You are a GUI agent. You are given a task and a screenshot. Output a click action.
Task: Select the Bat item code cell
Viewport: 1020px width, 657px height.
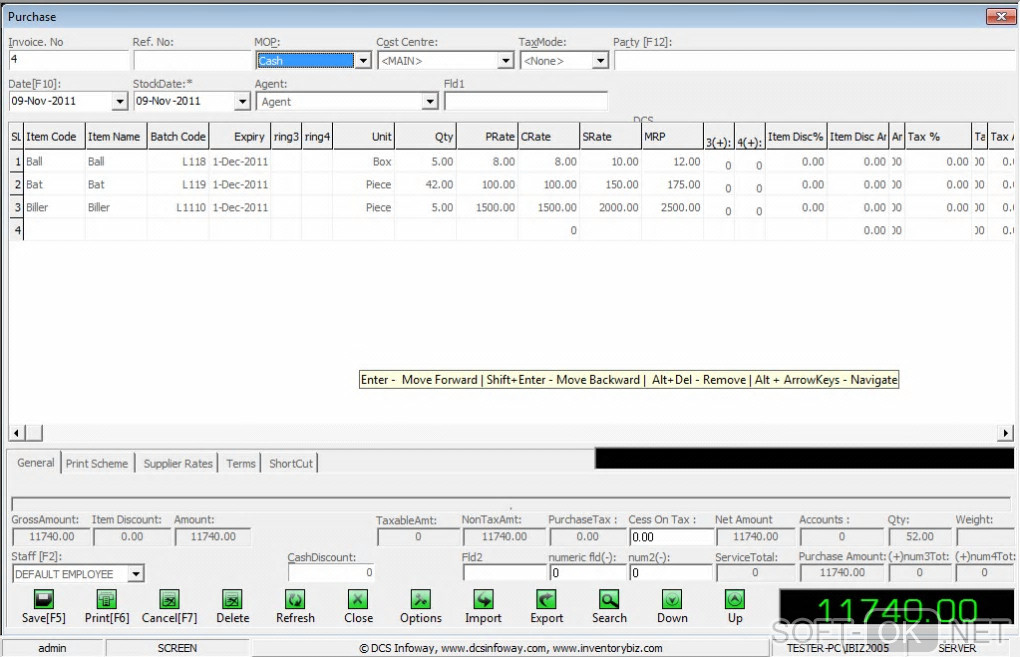(x=53, y=184)
